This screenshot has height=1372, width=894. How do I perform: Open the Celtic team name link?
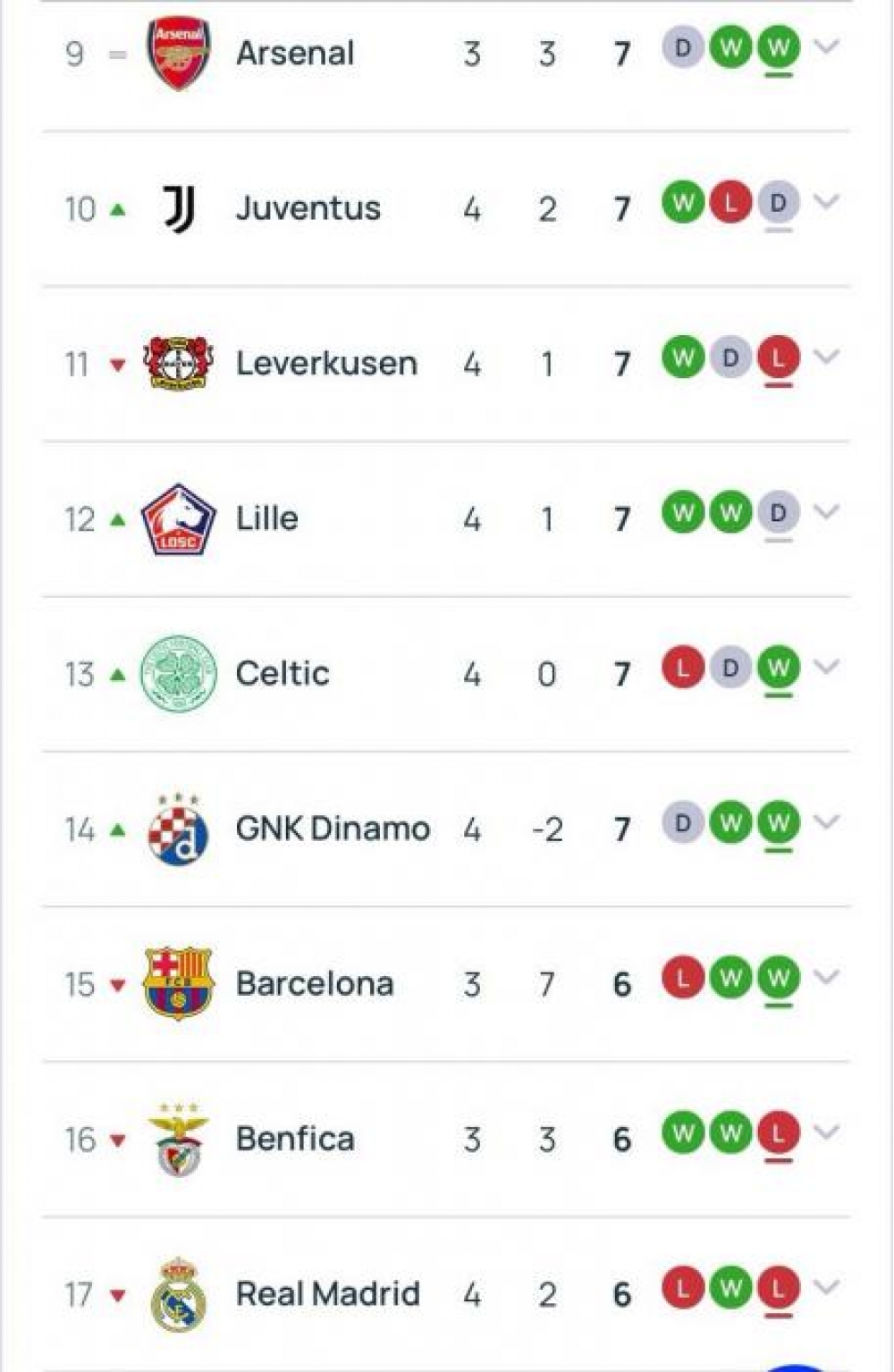pos(283,674)
